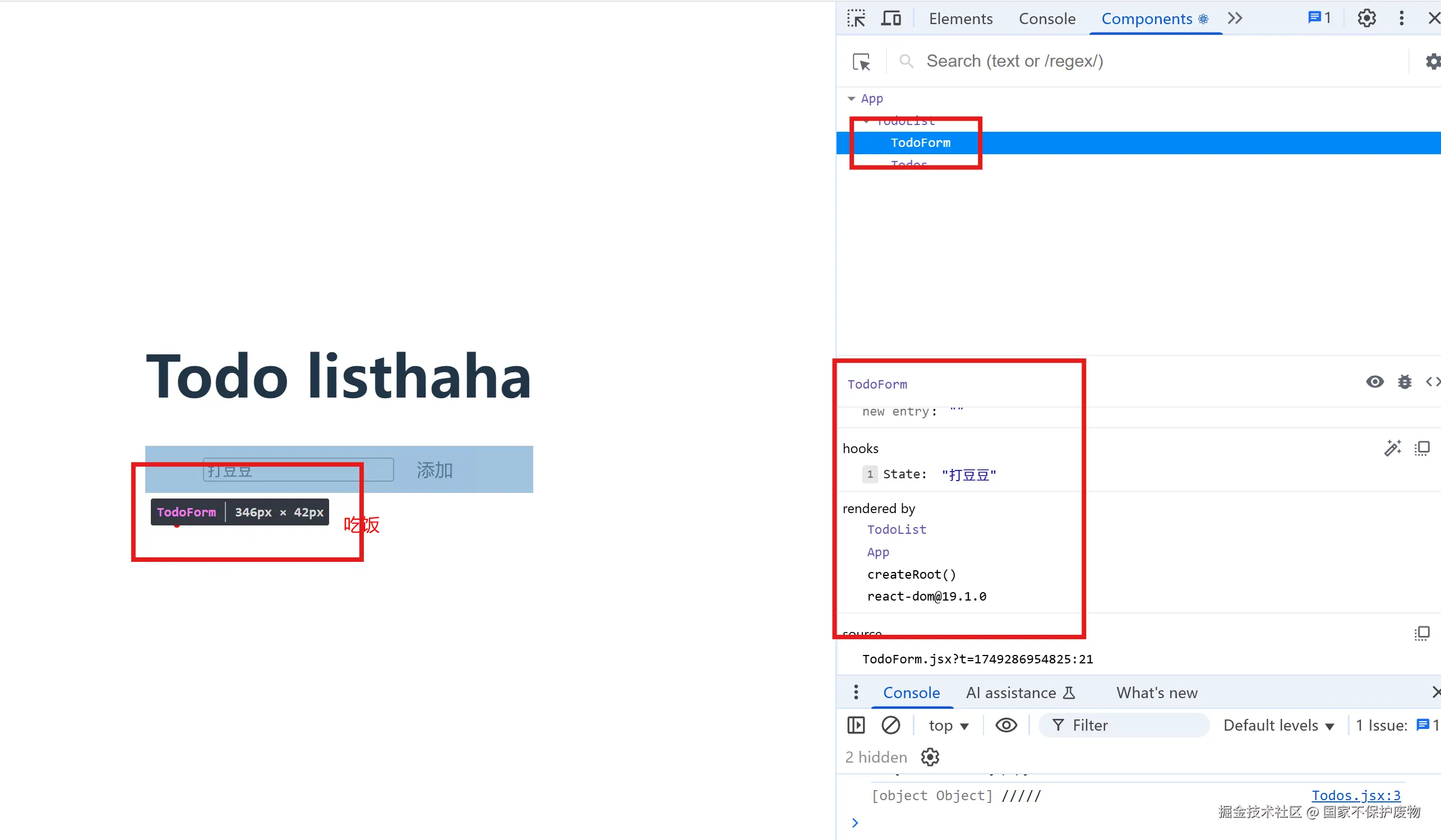Log component data with bug icon

pos(1405,382)
